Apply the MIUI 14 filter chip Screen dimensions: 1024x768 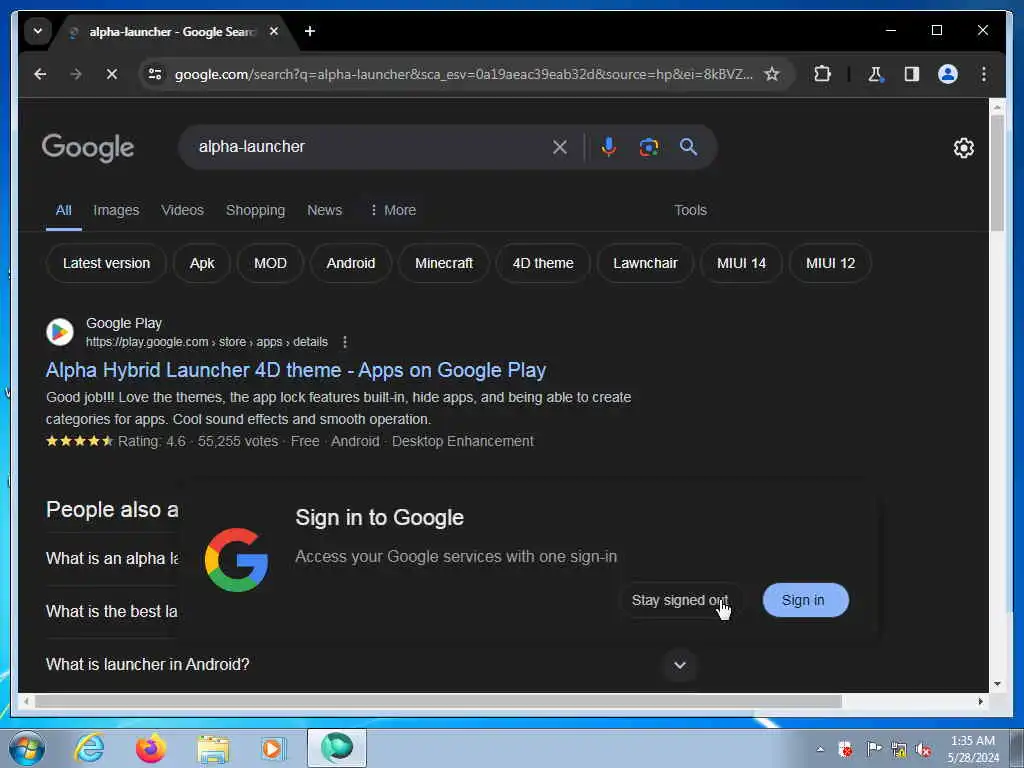coord(741,263)
